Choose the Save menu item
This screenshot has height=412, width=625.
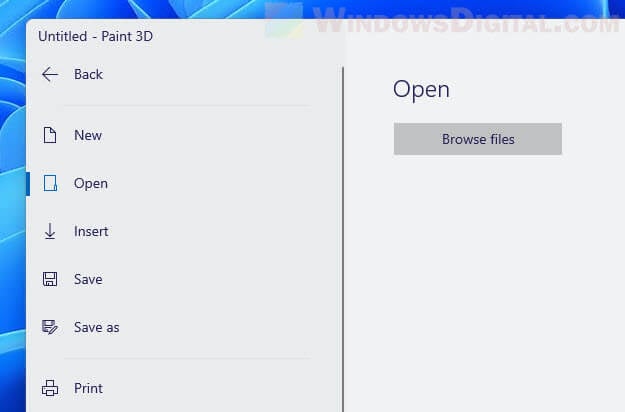[x=88, y=279]
